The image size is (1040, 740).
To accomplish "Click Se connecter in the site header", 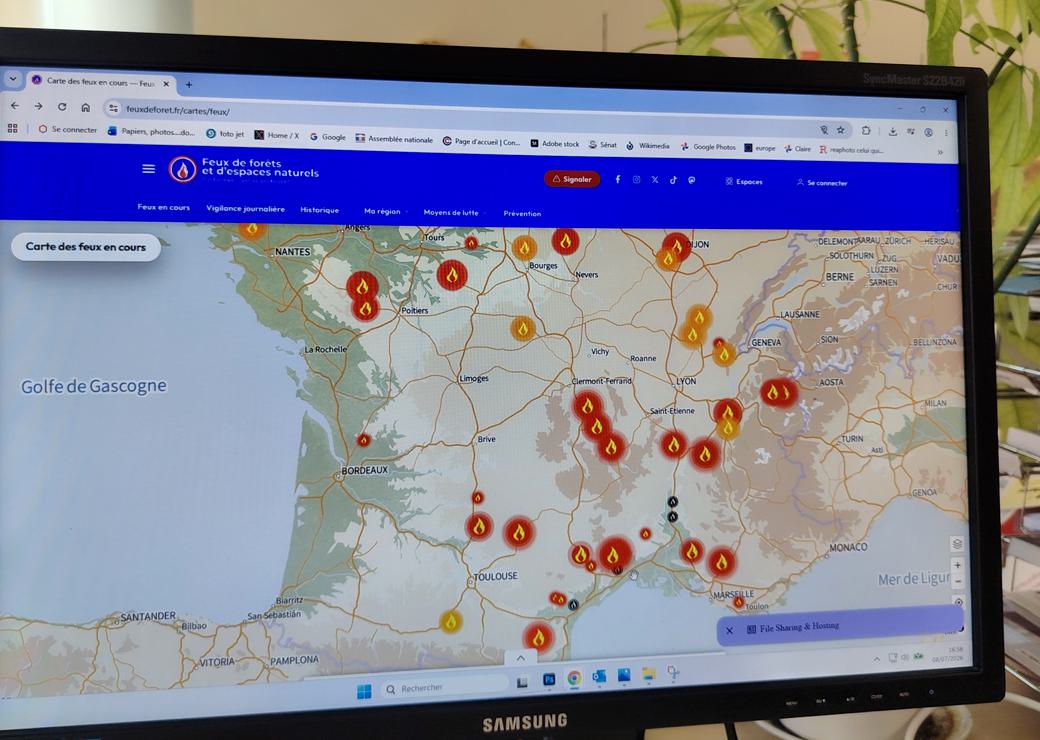I will tap(822, 182).
